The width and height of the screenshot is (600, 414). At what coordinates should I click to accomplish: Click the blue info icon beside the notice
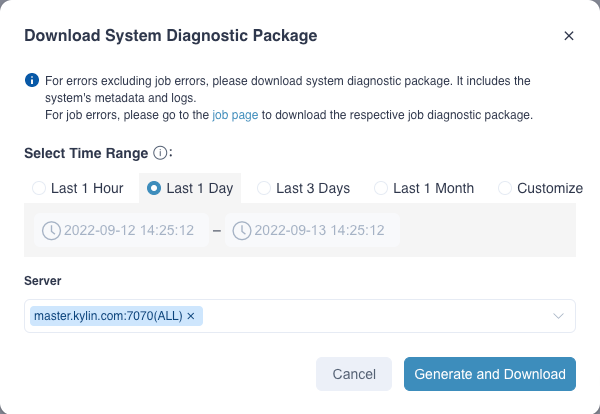32,80
